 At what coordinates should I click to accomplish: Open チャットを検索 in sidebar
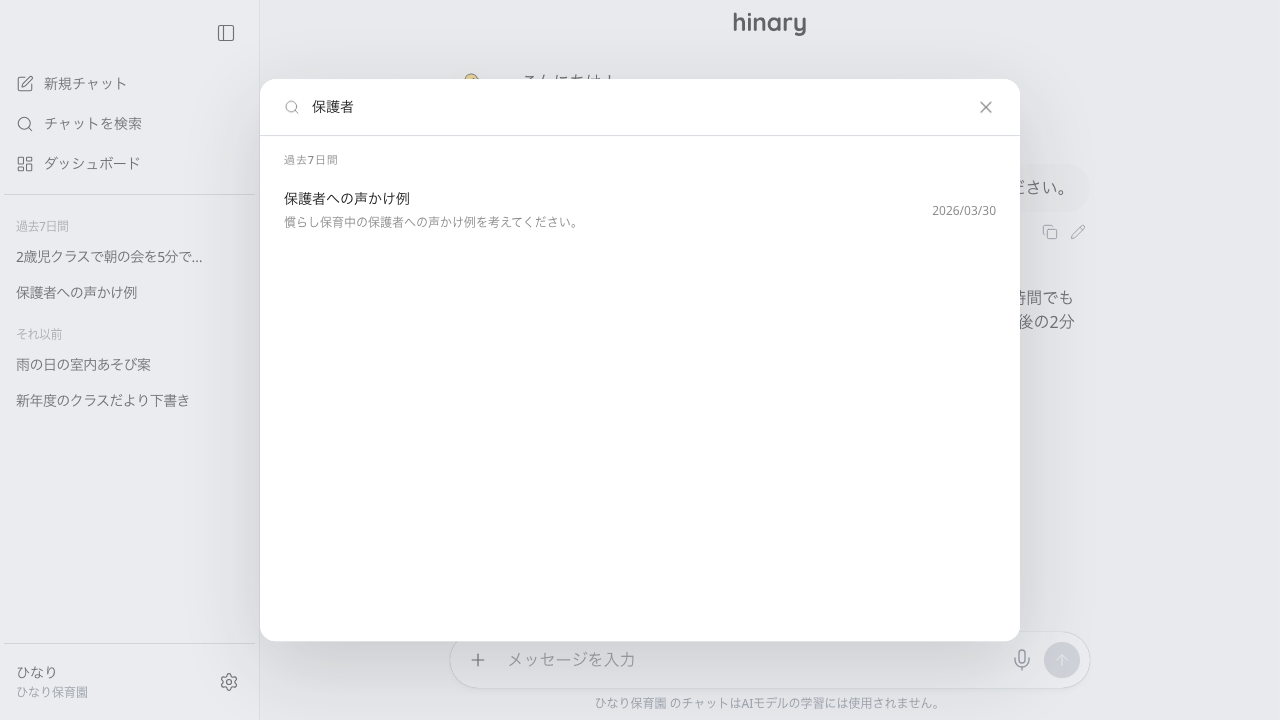130,123
